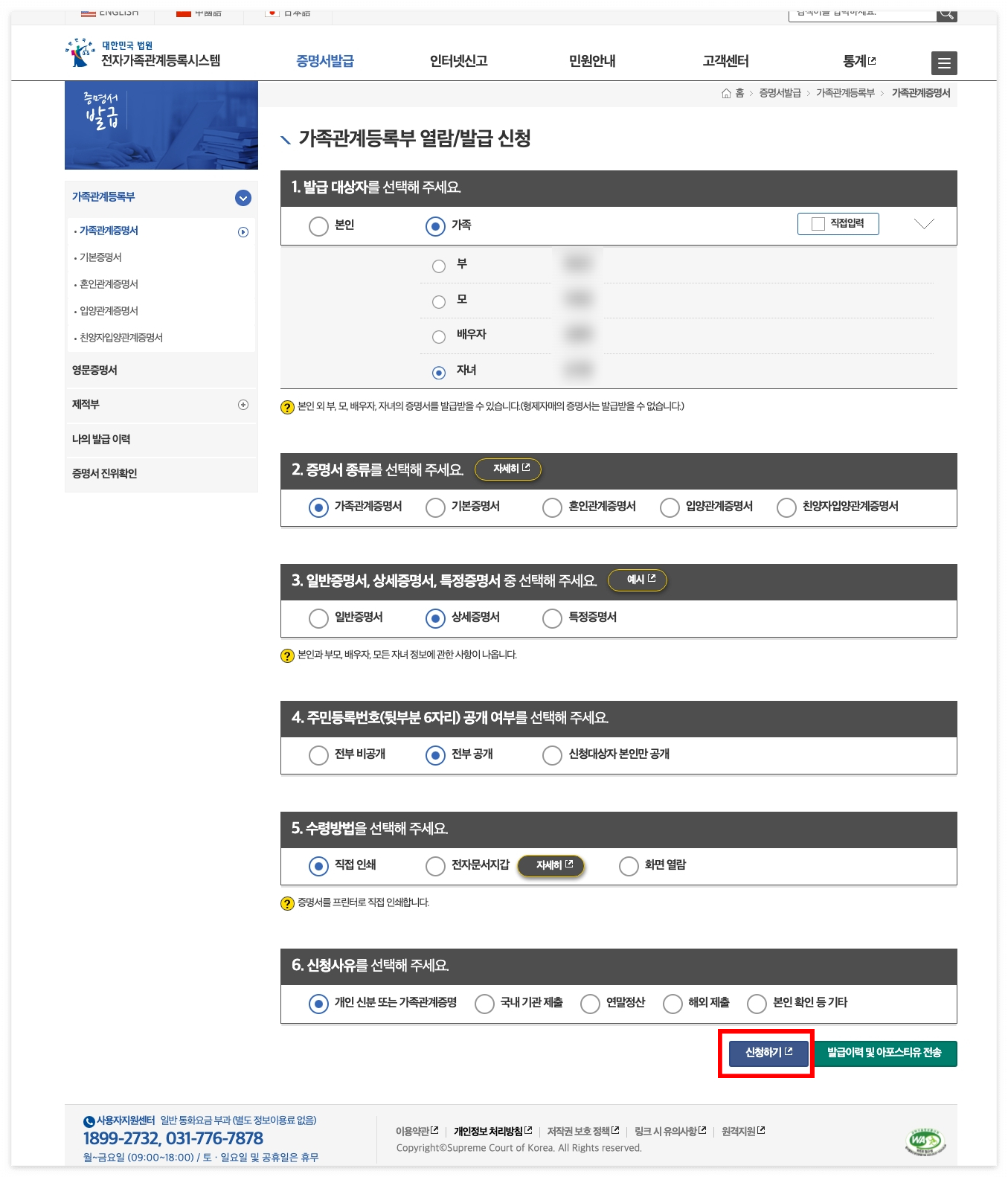Open the 인터넷신고 top menu

pos(458,61)
